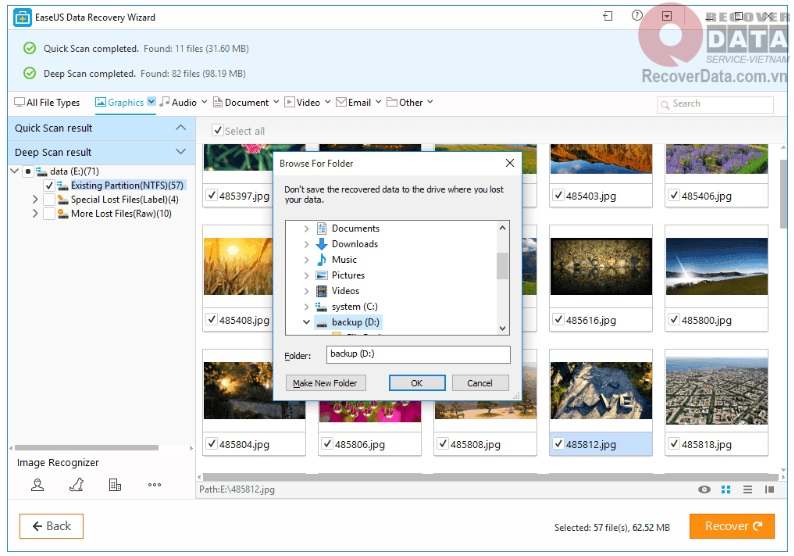Click Make New Folder button
The width and height of the screenshot is (794, 556).
(x=325, y=383)
